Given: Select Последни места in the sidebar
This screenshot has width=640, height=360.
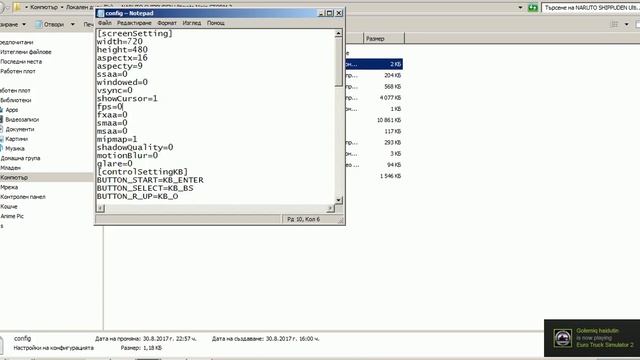Looking at the screenshot, I should 21,62.
